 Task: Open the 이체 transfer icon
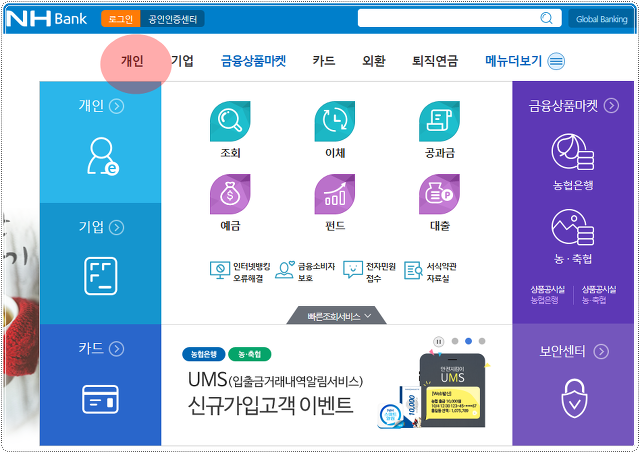tap(335, 121)
